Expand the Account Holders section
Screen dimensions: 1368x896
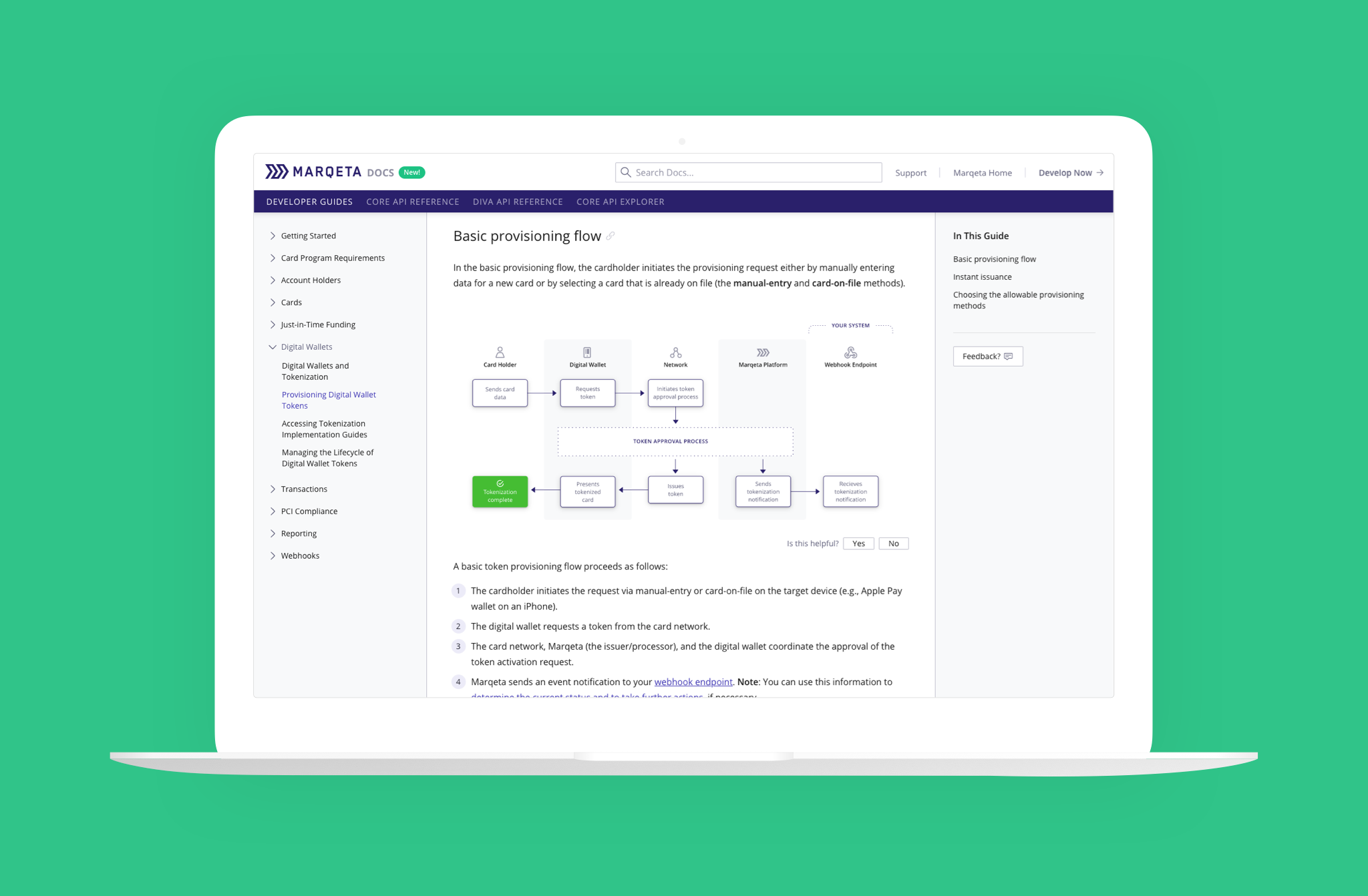pyautogui.click(x=273, y=280)
